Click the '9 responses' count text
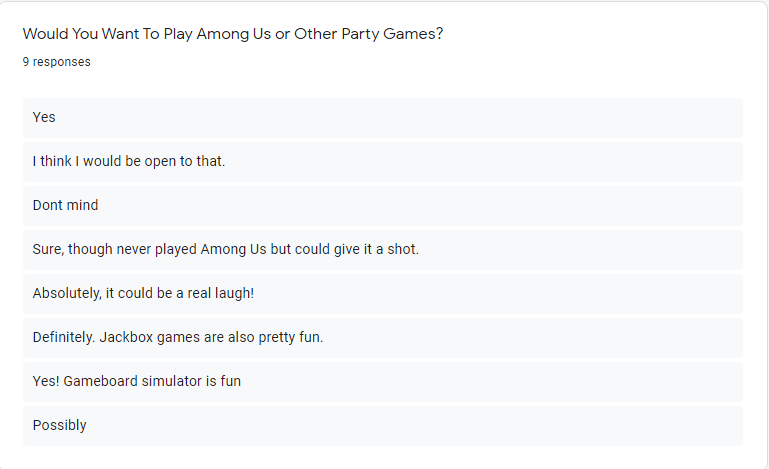Viewport: 769px width, 469px height. click(56, 62)
